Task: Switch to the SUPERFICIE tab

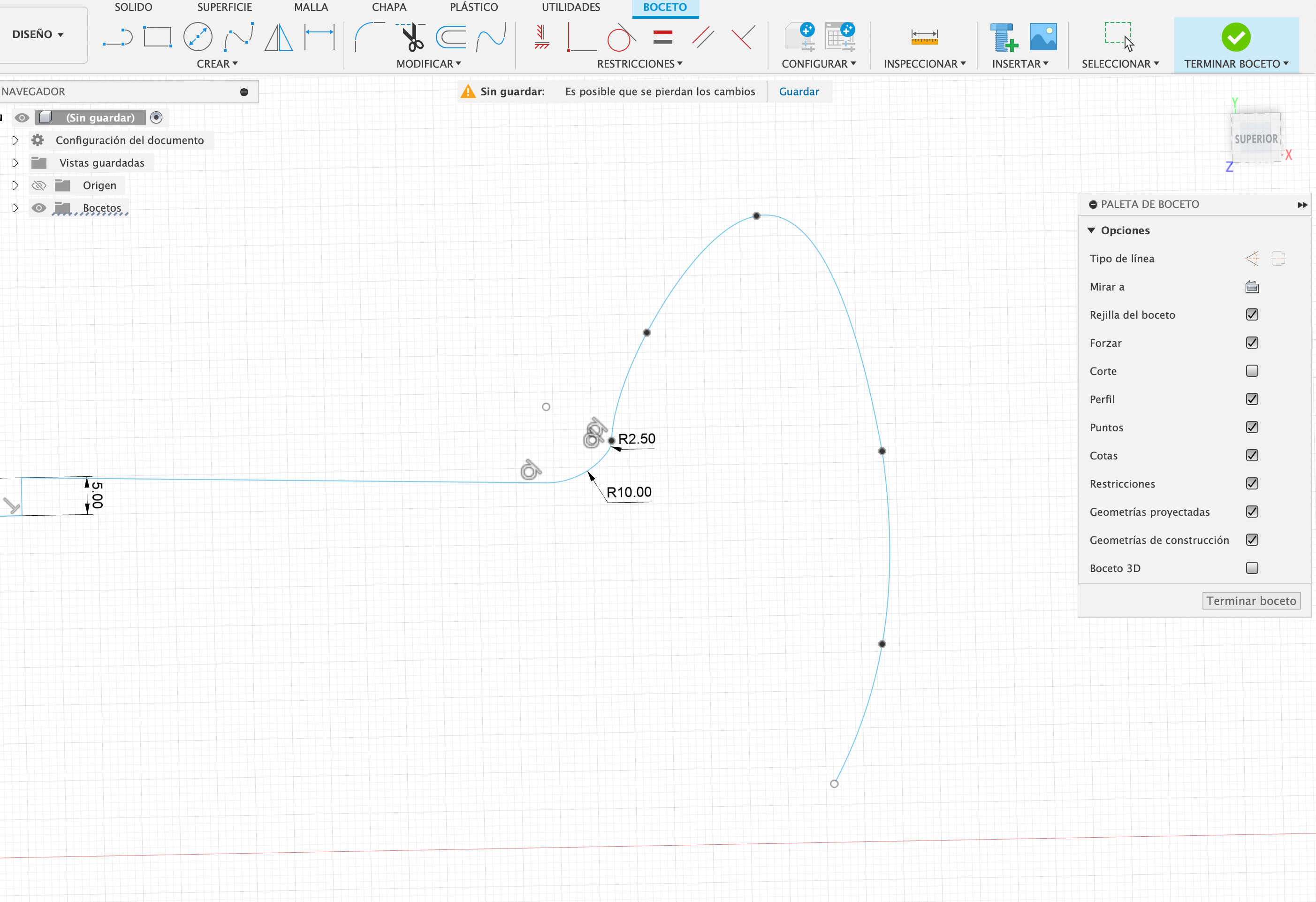Action: 224,8
